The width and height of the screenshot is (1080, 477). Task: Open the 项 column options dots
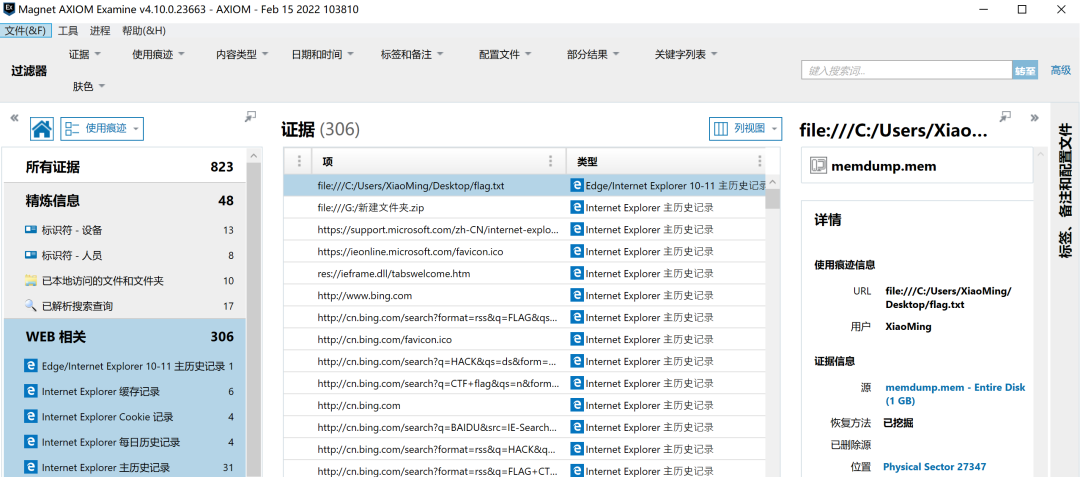pyautogui.click(x=550, y=161)
